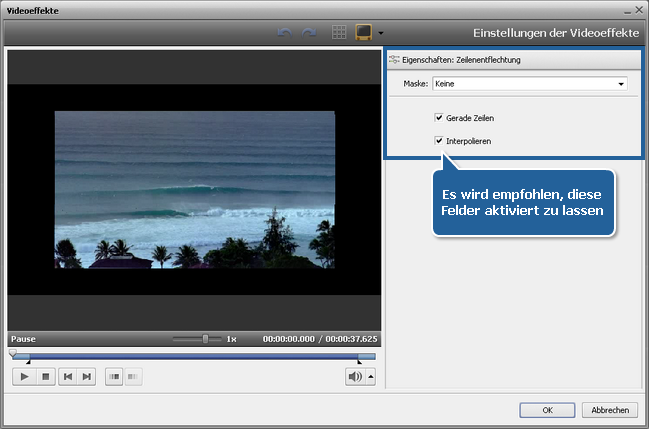Image resolution: width=649 pixels, height=429 pixels.
Task: Uncheck the Interpolieren checkbox
Action: (439, 141)
